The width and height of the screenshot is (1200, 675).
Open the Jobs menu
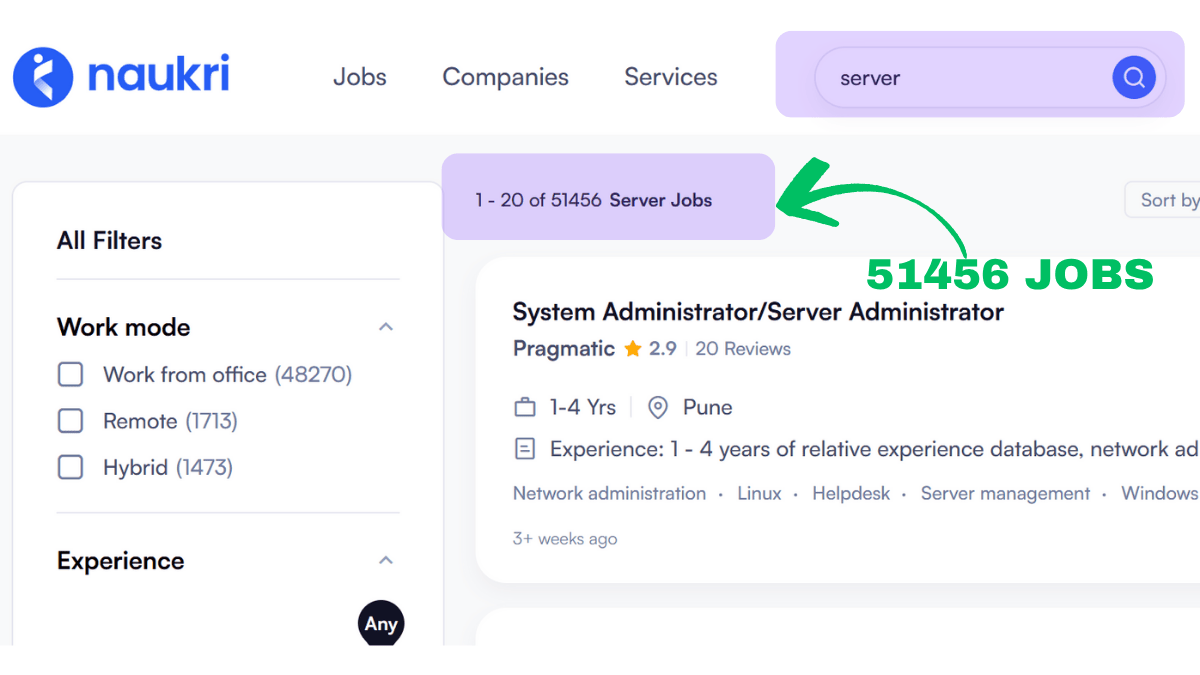click(x=360, y=77)
